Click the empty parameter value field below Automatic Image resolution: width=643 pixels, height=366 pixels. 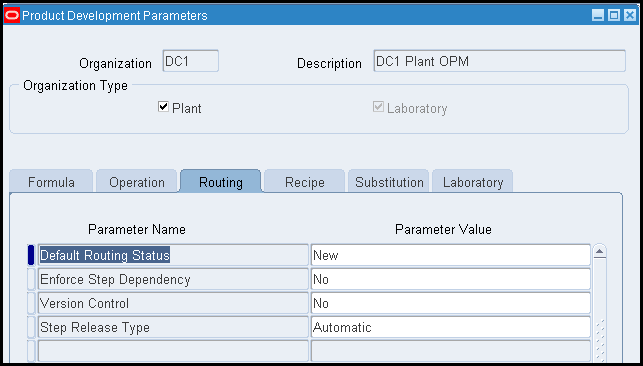coord(451,351)
